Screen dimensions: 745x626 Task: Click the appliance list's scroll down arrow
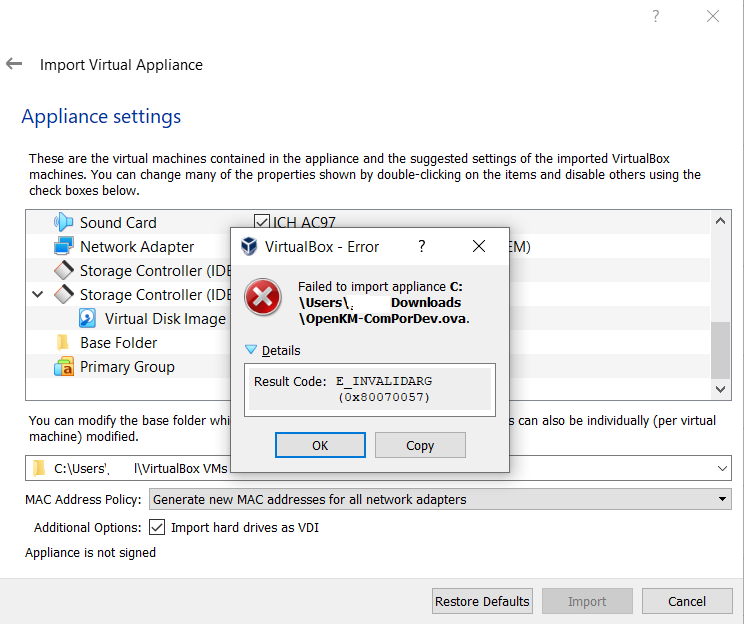pos(721,388)
